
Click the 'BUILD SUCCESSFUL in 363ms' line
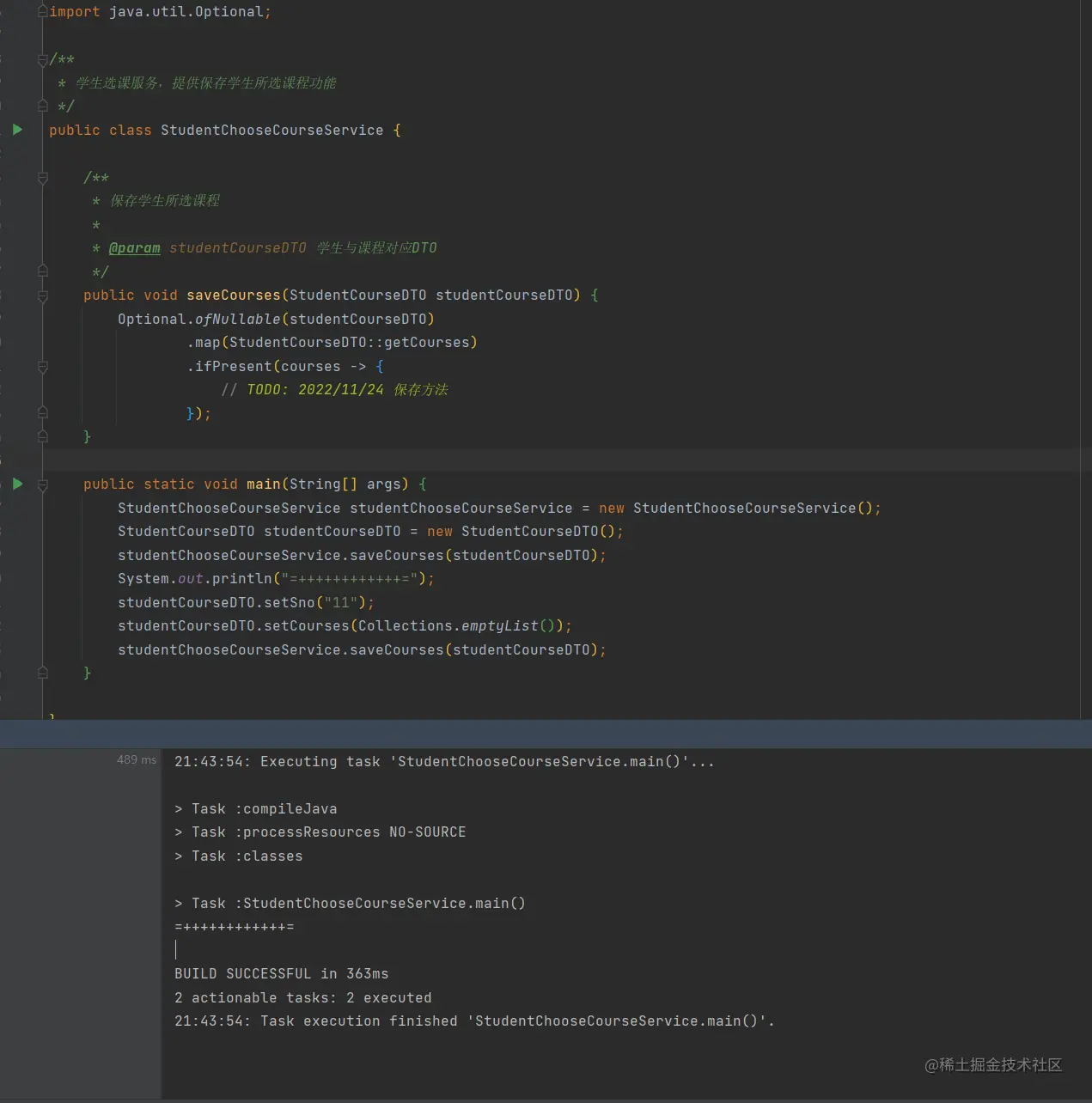[281, 974]
